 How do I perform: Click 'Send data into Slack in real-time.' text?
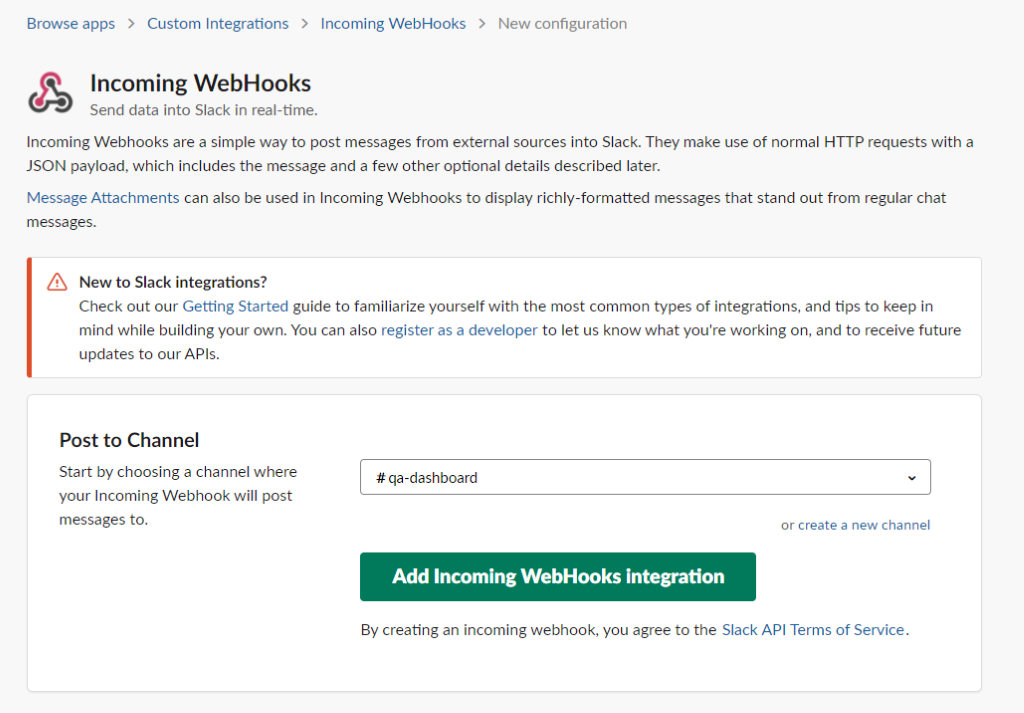click(204, 110)
